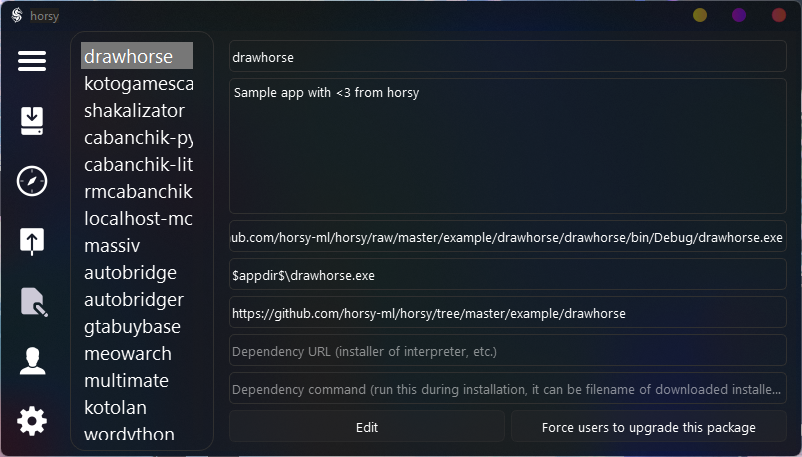Click the Dependency URL input field
The width and height of the screenshot is (802, 457).
[x=507, y=351]
